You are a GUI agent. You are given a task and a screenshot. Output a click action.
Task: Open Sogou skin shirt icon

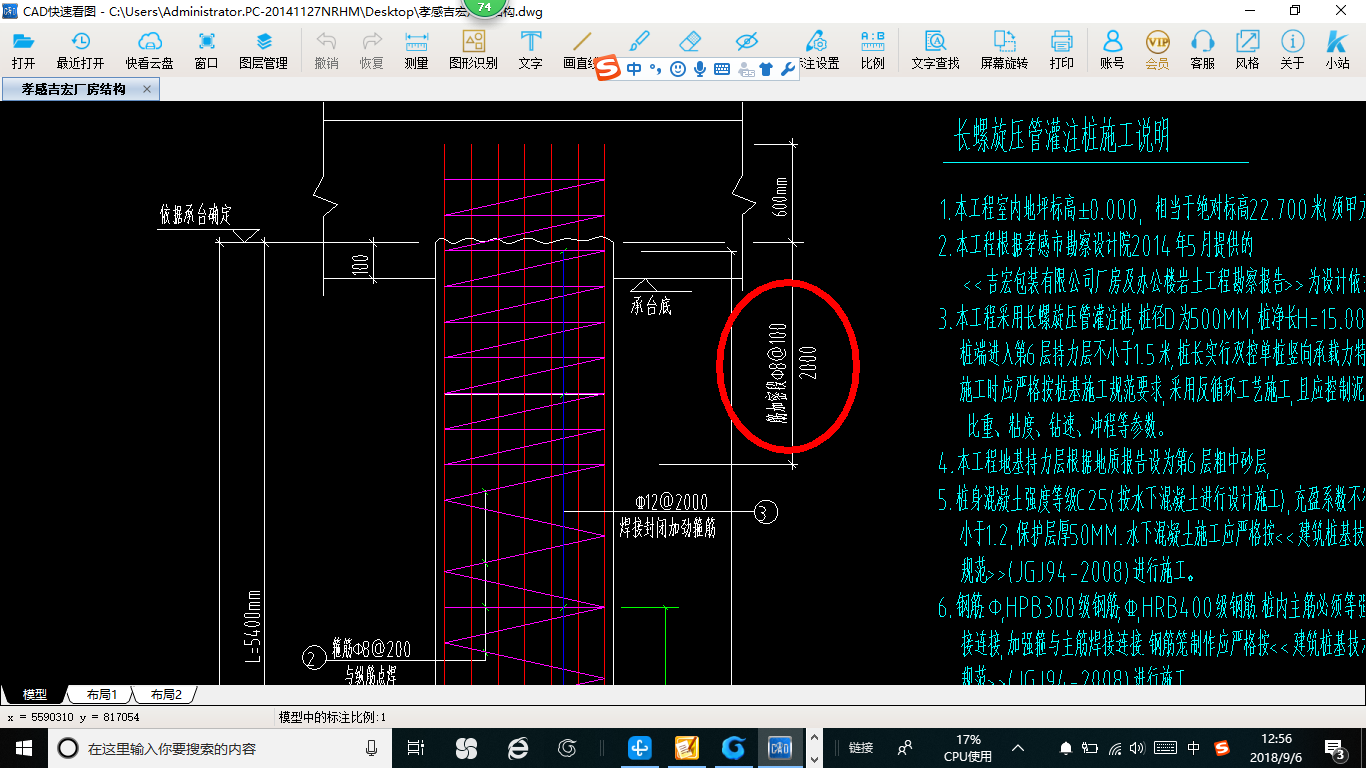tap(766, 69)
